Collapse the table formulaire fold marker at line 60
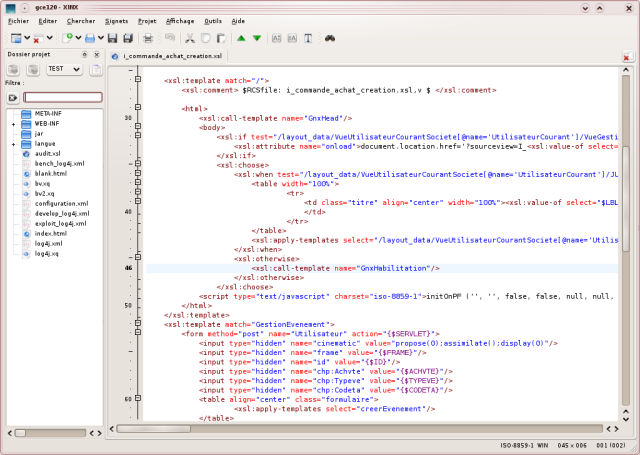The width and height of the screenshot is (640, 455). pos(138,398)
